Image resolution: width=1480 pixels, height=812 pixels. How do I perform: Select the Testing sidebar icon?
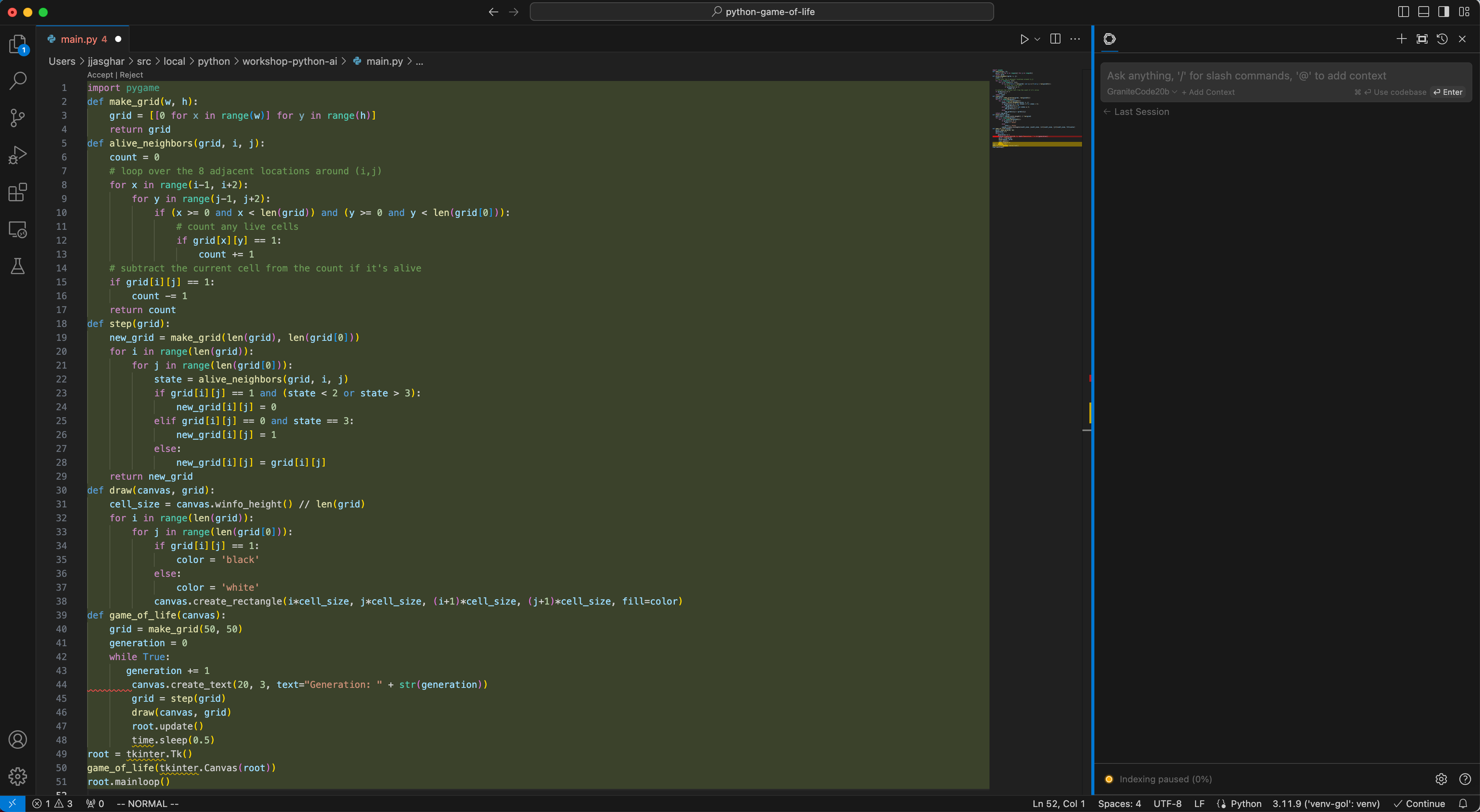point(18,267)
